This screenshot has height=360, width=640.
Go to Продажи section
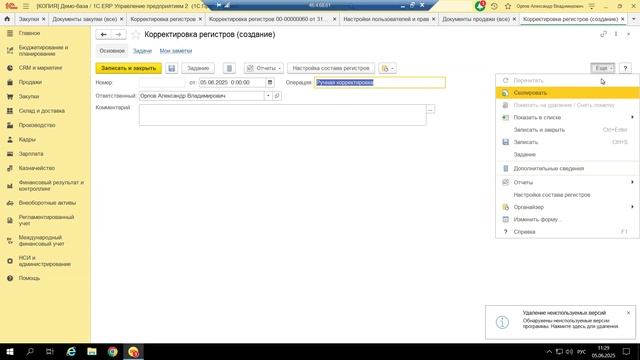click(x=30, y=82)
